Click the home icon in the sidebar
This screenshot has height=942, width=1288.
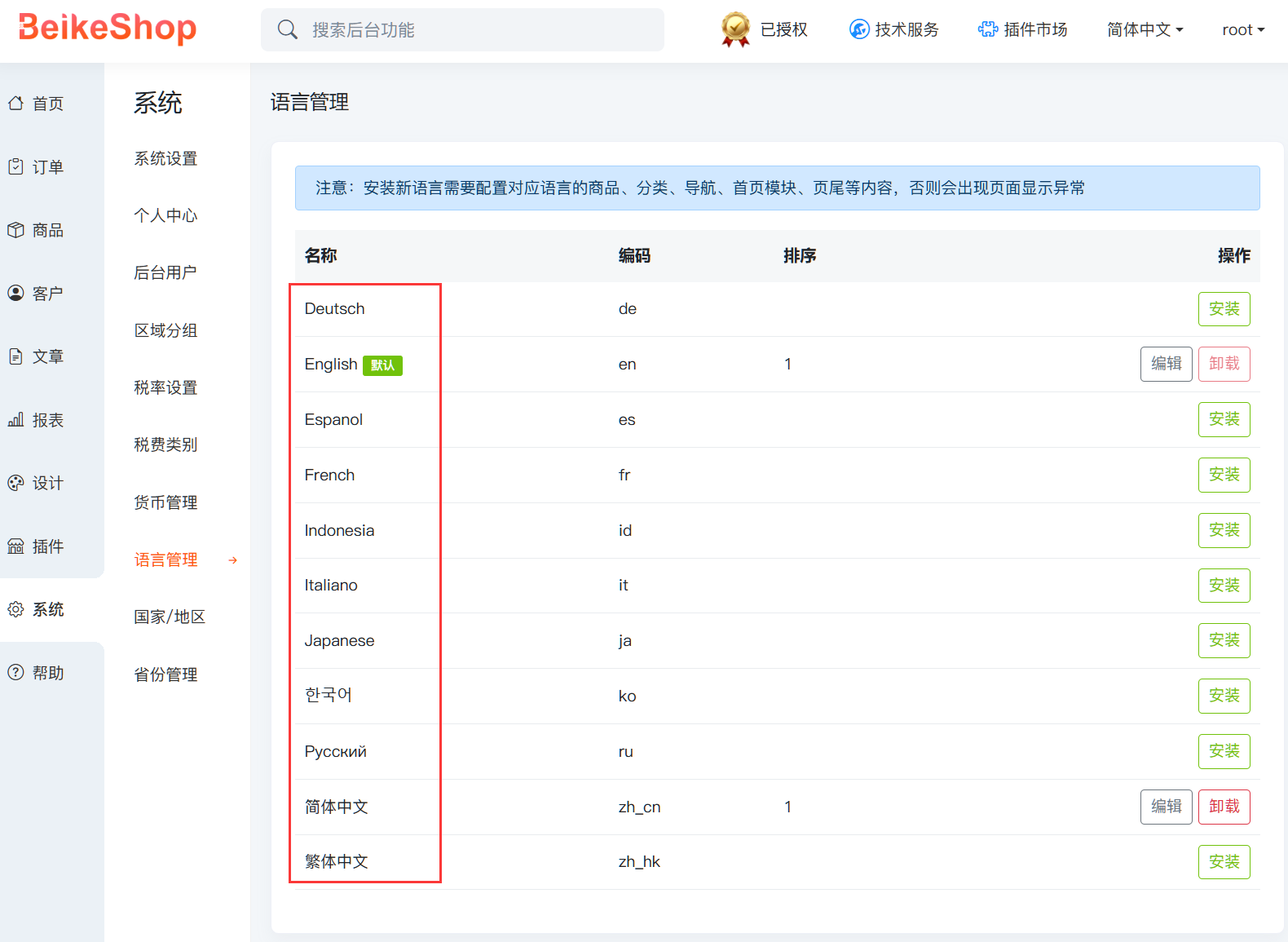[x=15, y=104]
